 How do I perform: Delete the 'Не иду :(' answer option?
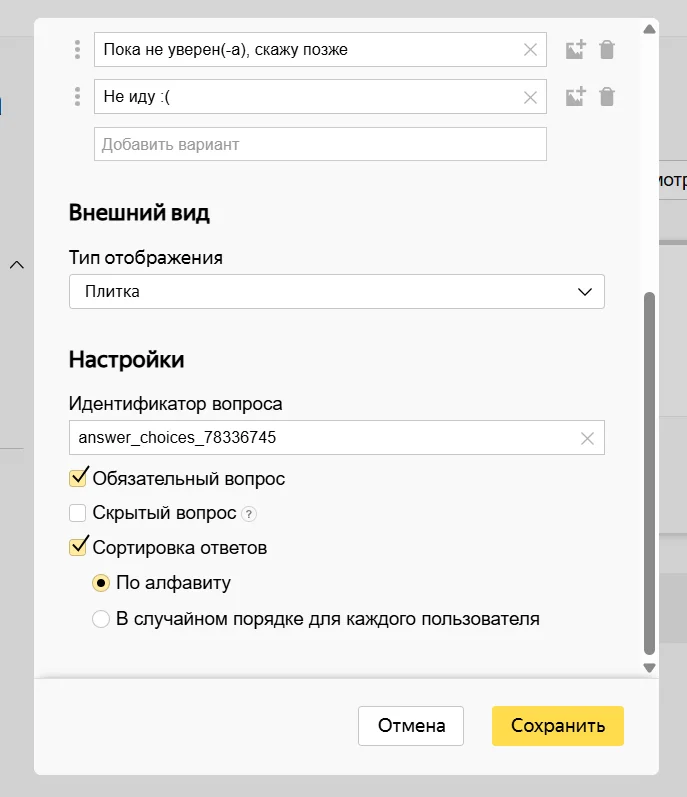[607, 97]
